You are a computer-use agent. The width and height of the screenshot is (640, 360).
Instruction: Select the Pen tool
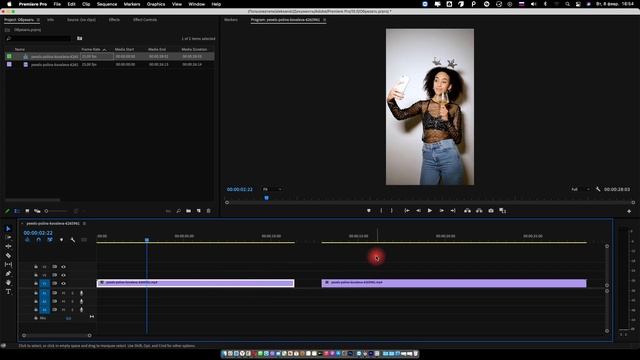pos(8,273)
